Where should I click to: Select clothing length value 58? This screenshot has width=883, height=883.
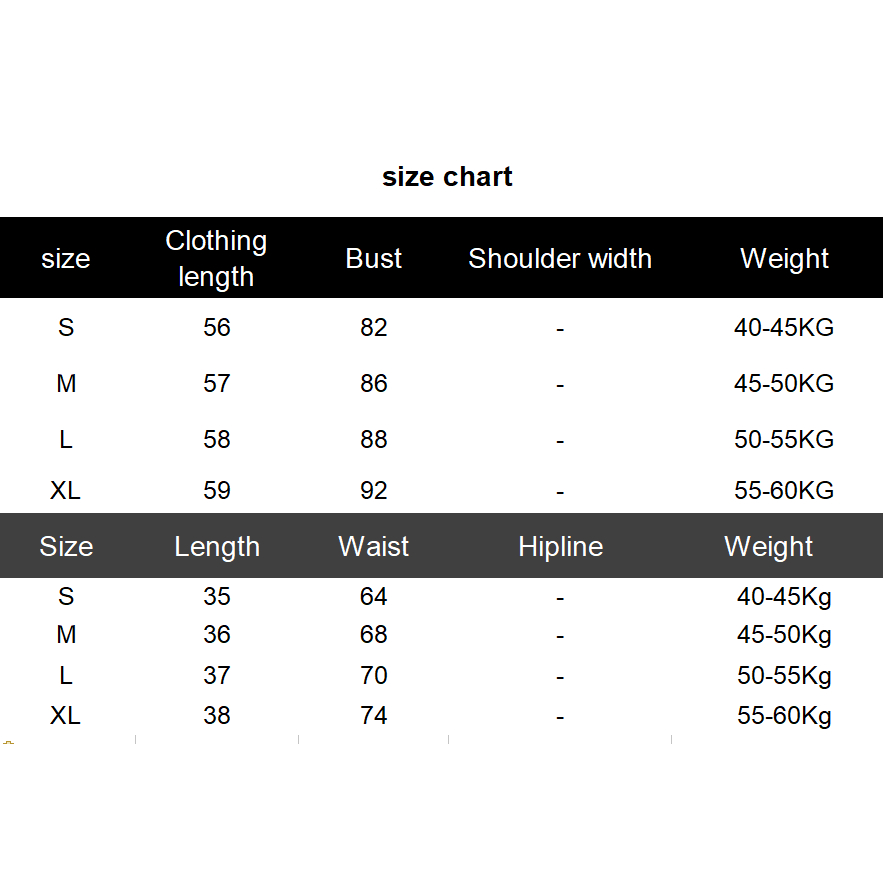[x=217, y=439]
